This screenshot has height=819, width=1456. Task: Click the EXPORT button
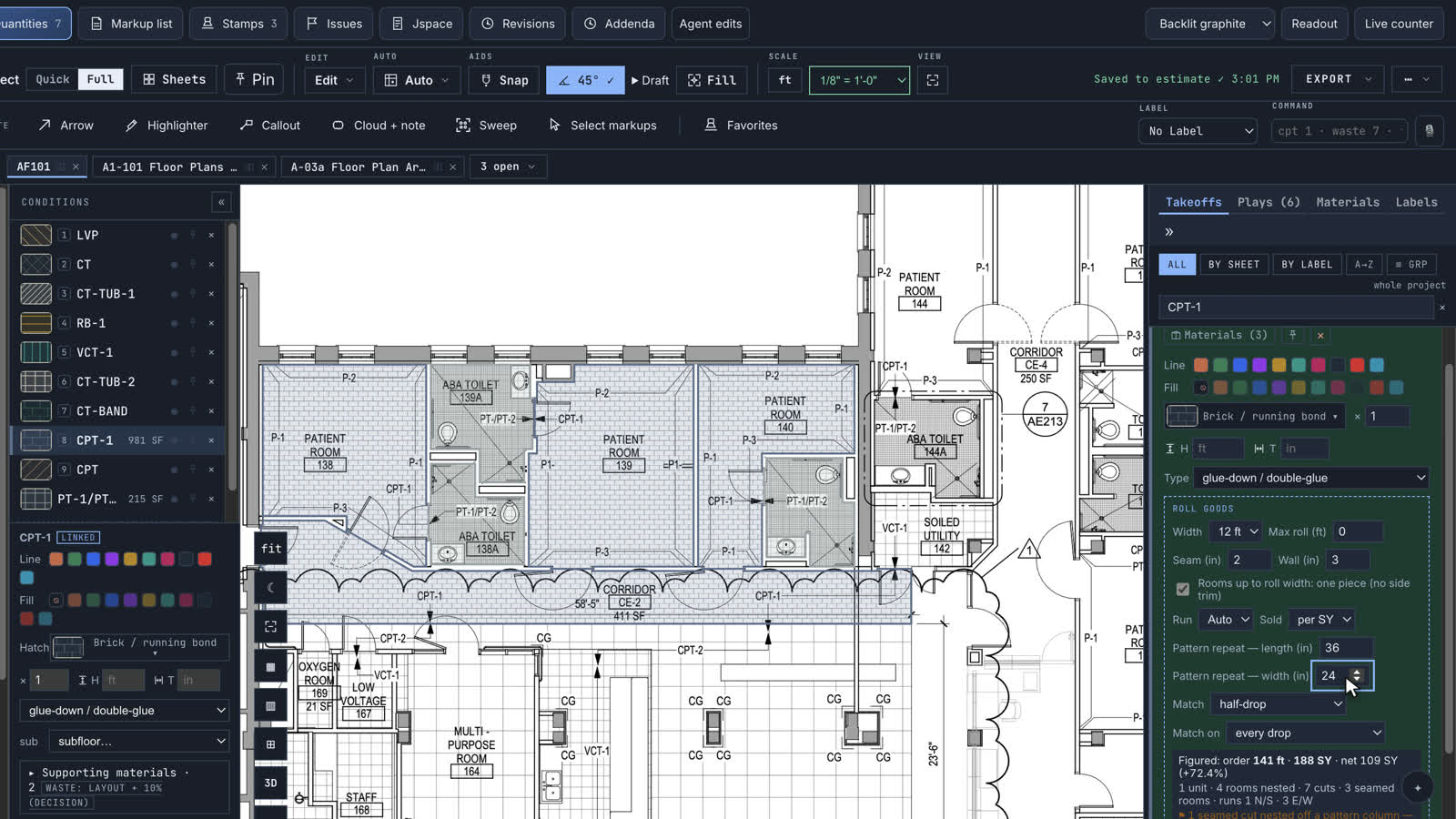1339,79
